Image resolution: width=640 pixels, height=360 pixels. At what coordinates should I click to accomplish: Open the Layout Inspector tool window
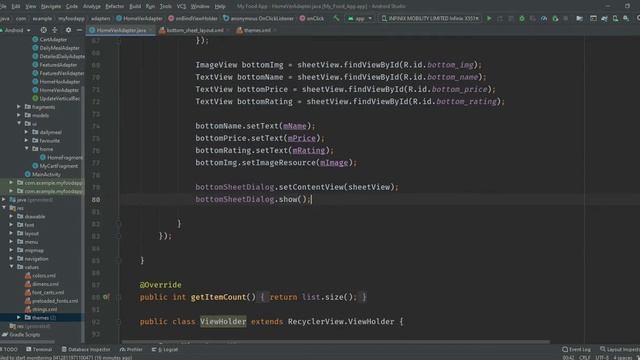[619, 349]
